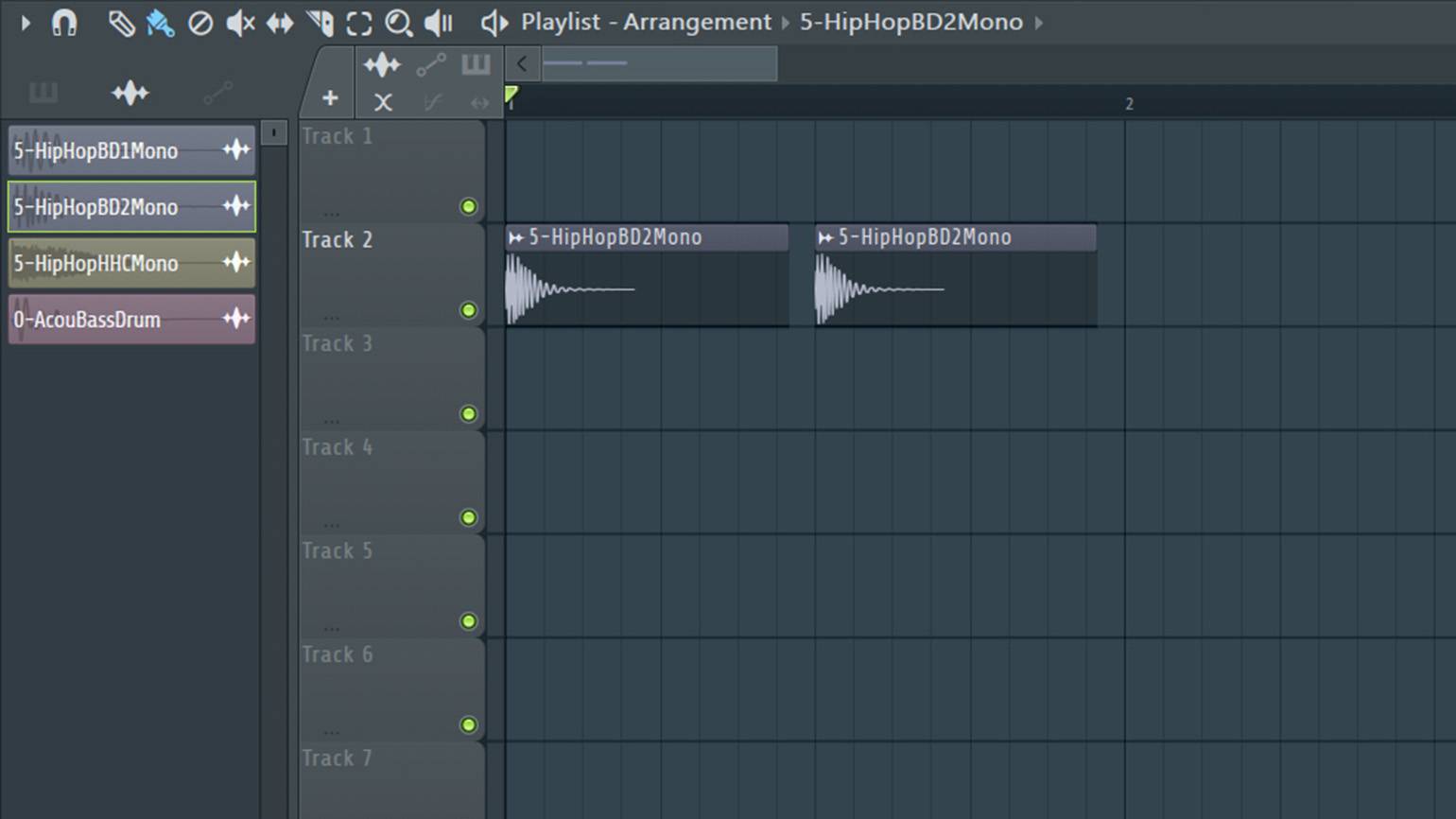
Task: Click the back chevron beside the timeline overview
Action: (522, 64)
